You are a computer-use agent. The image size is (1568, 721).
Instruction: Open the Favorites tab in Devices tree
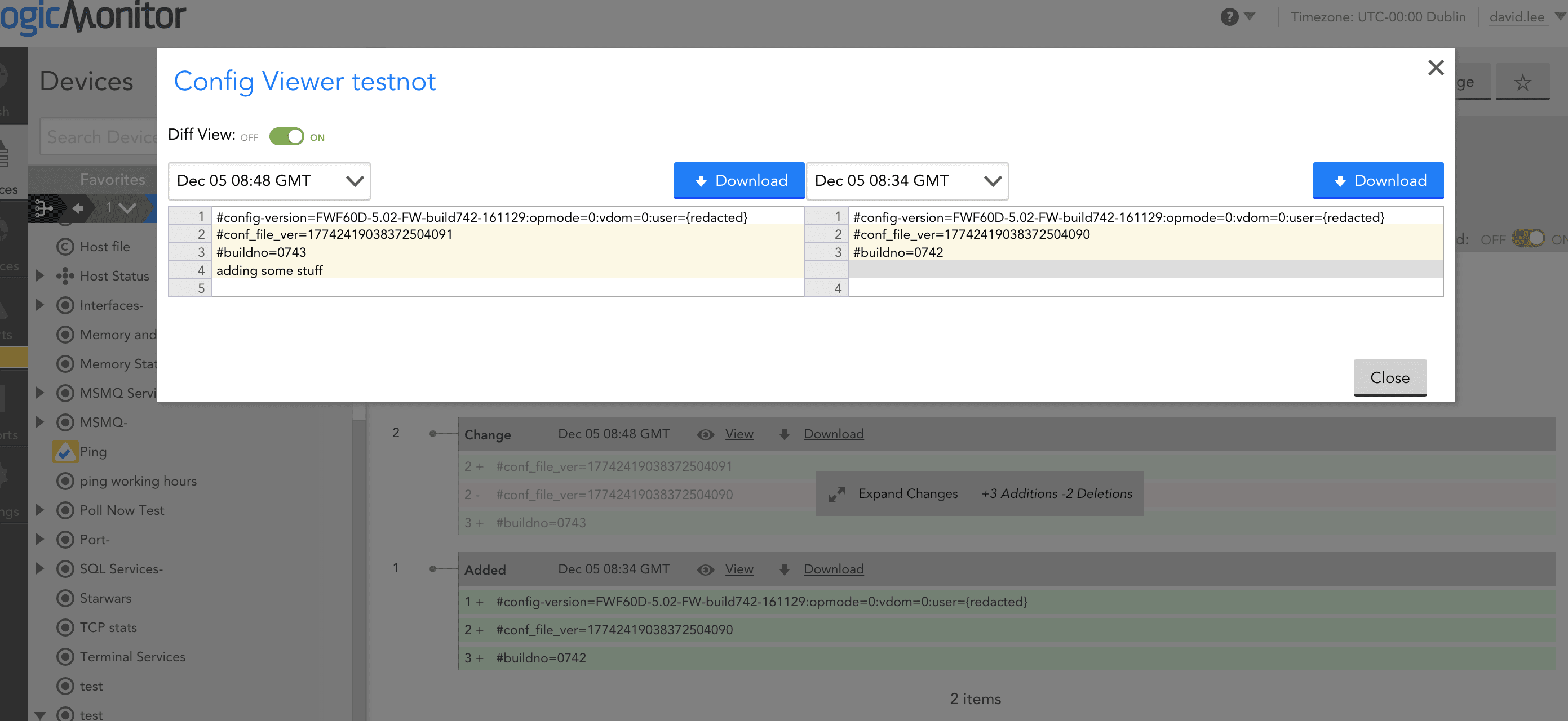point(112,179)
